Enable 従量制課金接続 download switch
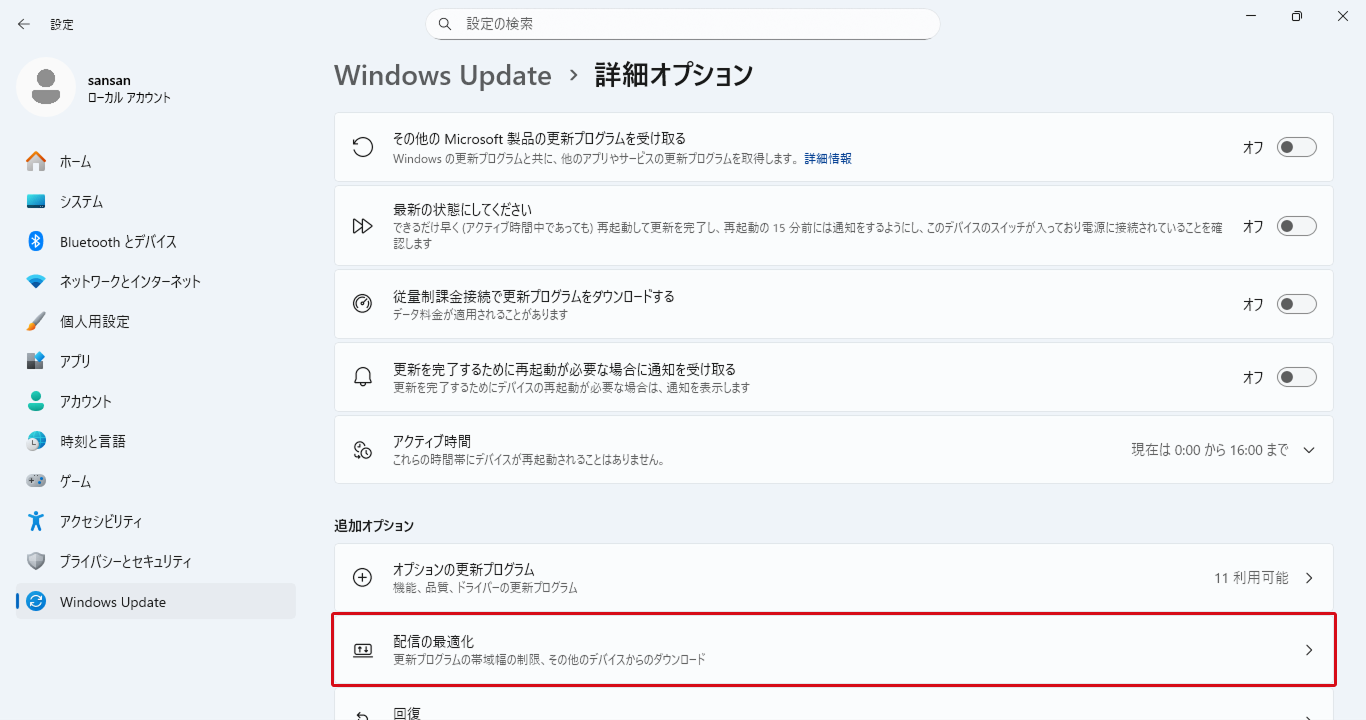This screenshot has width=1366, height=720. (1297, 304)
